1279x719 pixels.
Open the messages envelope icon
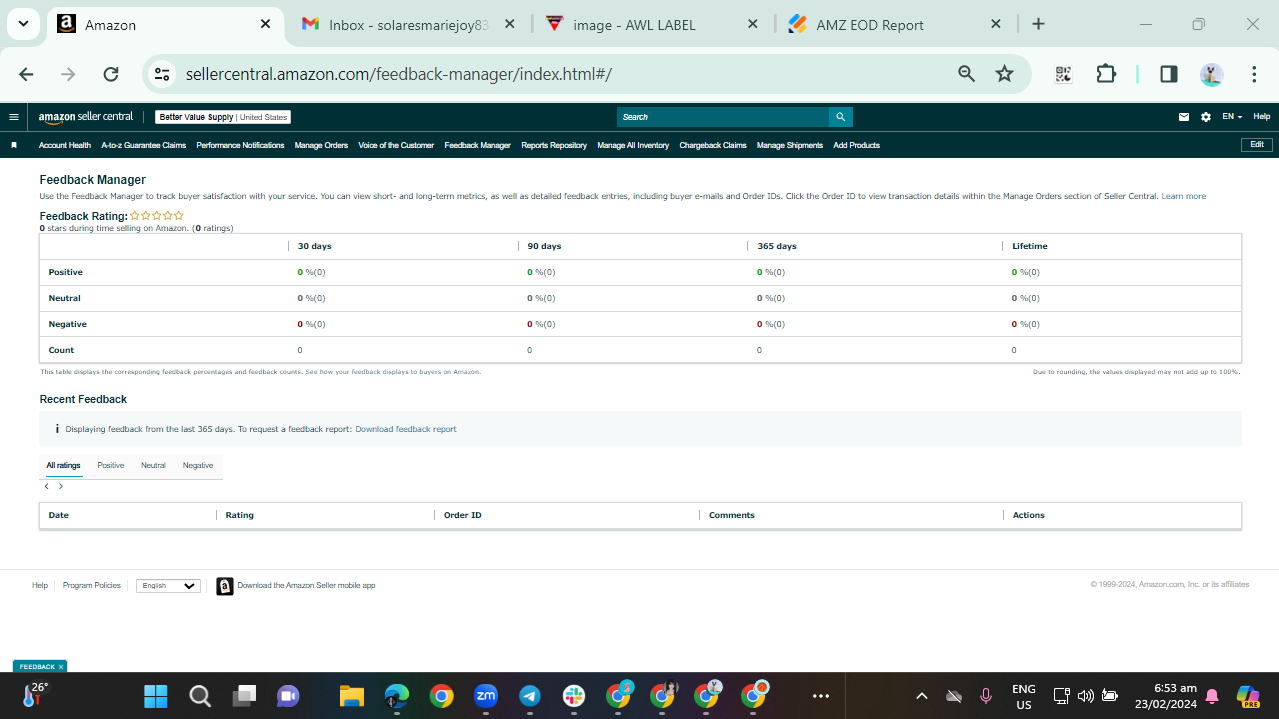(x=1184, y=117)
